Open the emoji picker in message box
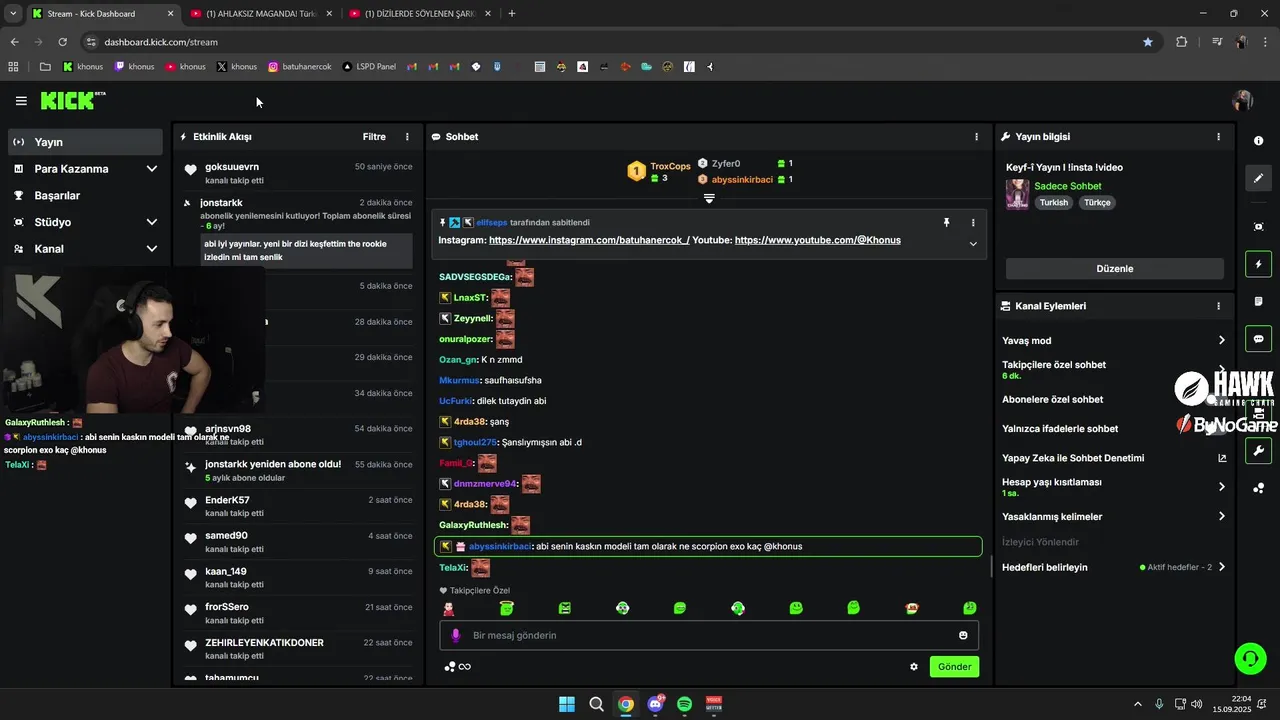Image resolution: width=1280 pixels, height=720 pixels. pyautogui.click(x=963, y=635)
